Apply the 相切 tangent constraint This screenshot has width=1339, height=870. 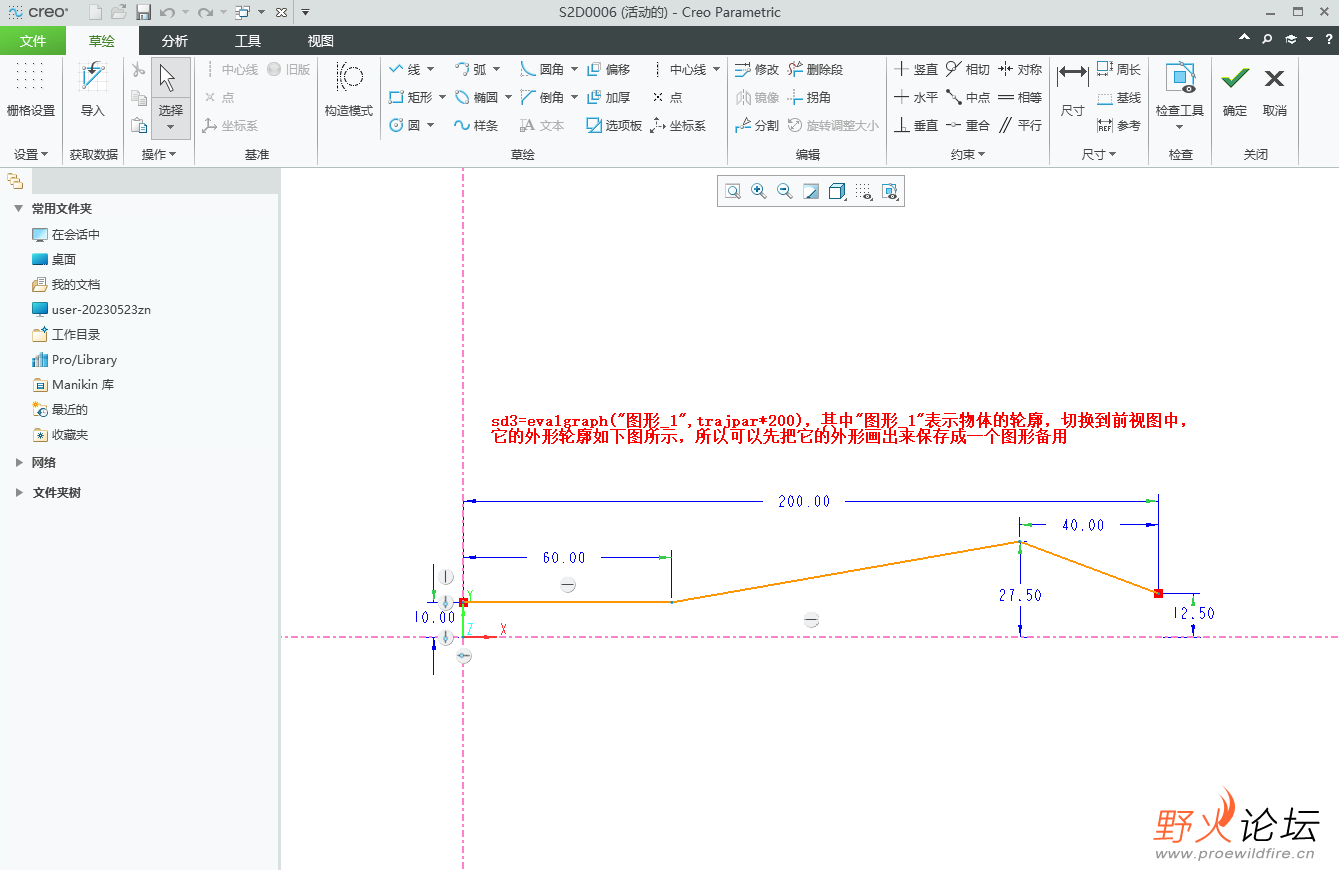click(x=968, y=69)
